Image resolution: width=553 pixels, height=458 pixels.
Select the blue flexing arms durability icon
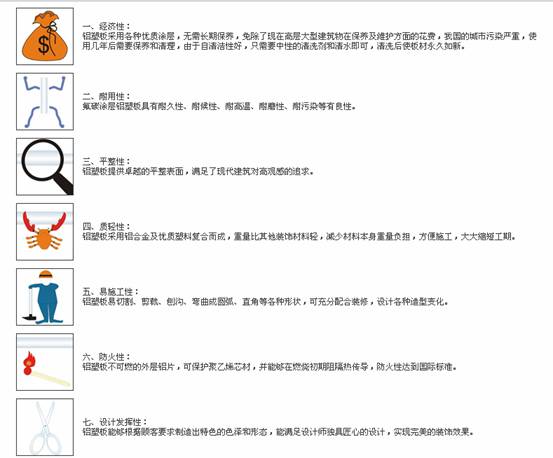(x=45, y=102)
